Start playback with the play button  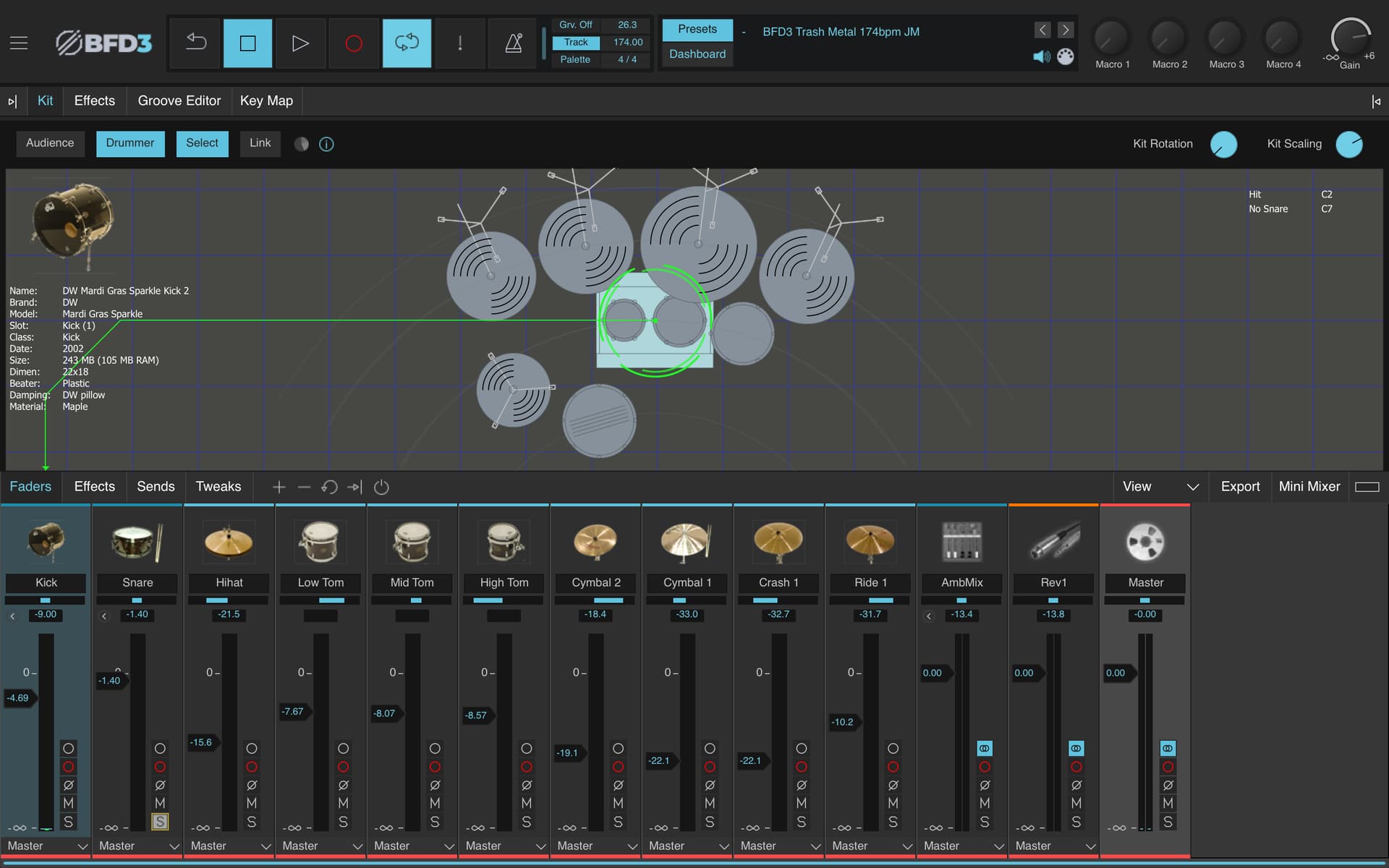tap(300, 43)
